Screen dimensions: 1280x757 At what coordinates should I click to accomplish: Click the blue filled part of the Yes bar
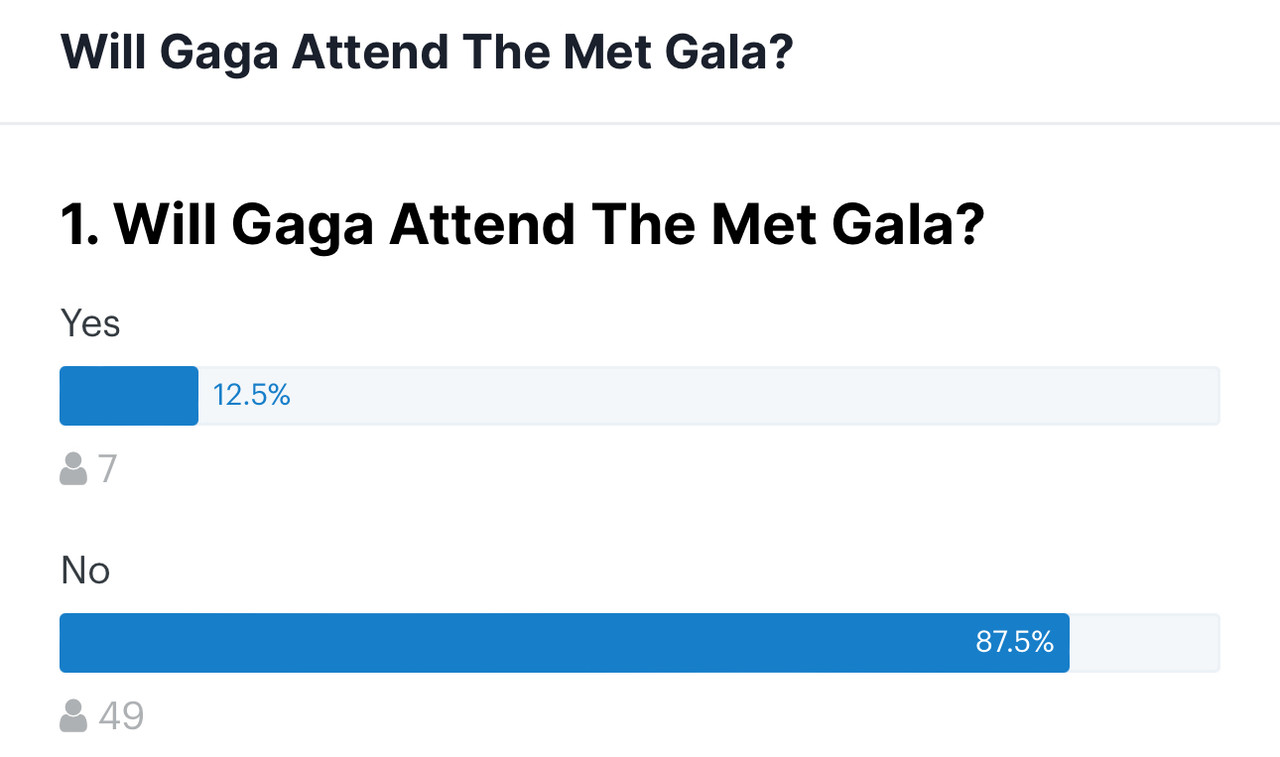129,396
